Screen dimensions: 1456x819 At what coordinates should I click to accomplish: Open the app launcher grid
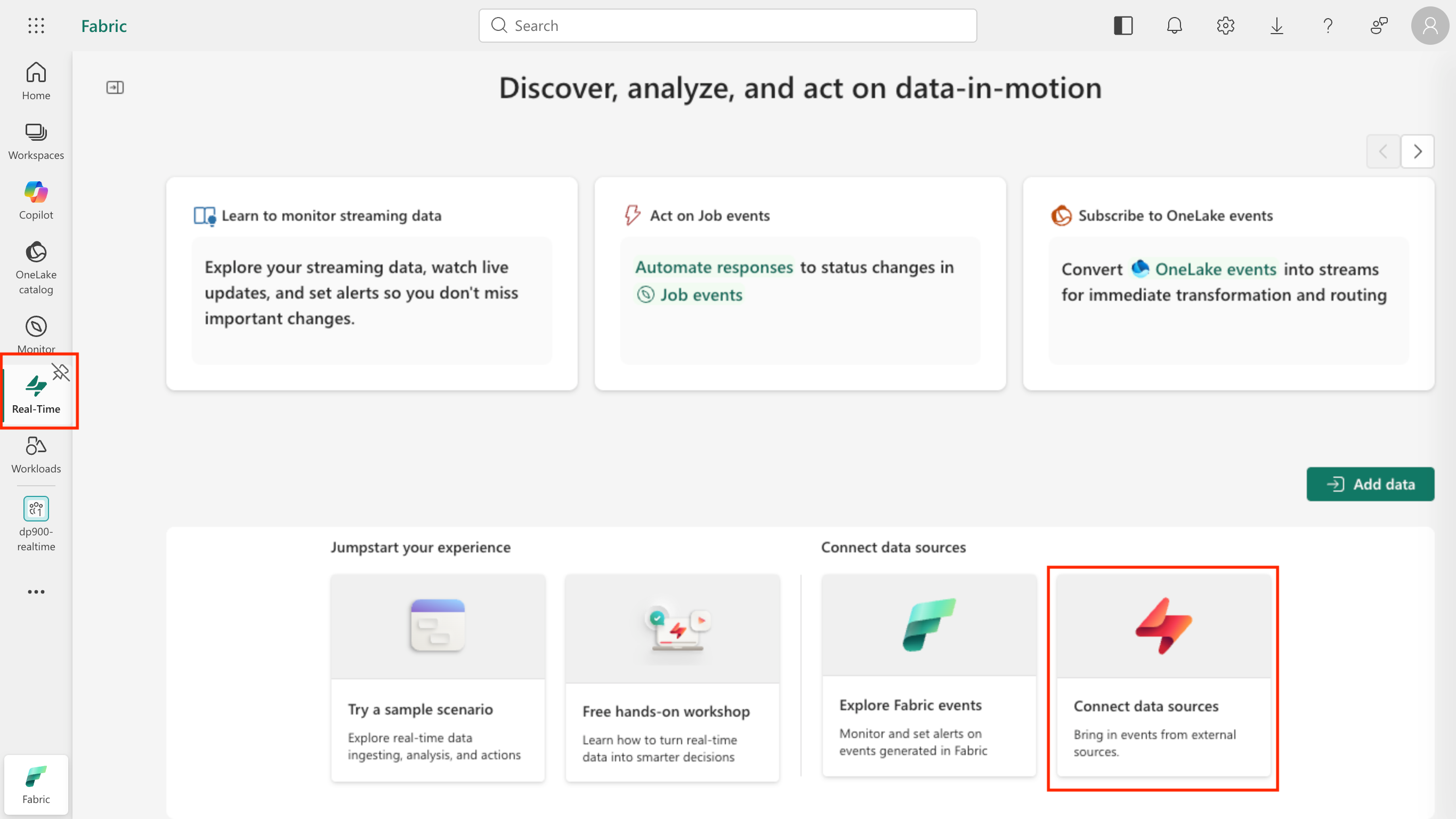point(36,26)
